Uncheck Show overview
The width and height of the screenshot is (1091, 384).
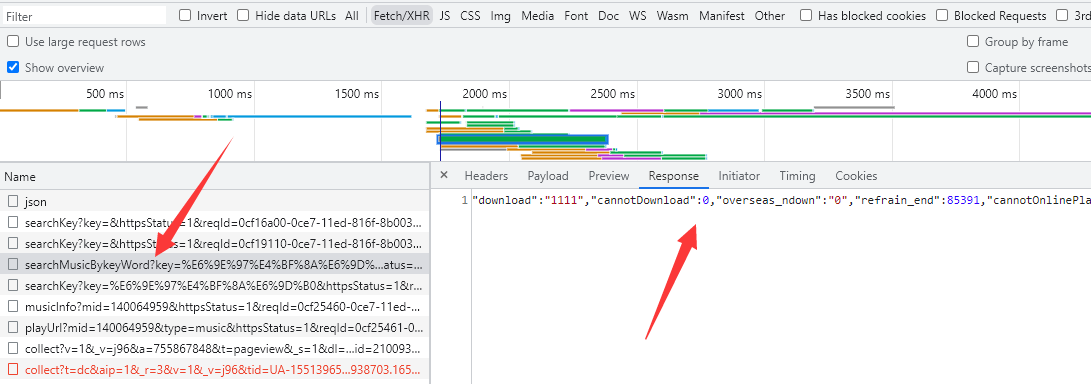click(13, 67)
